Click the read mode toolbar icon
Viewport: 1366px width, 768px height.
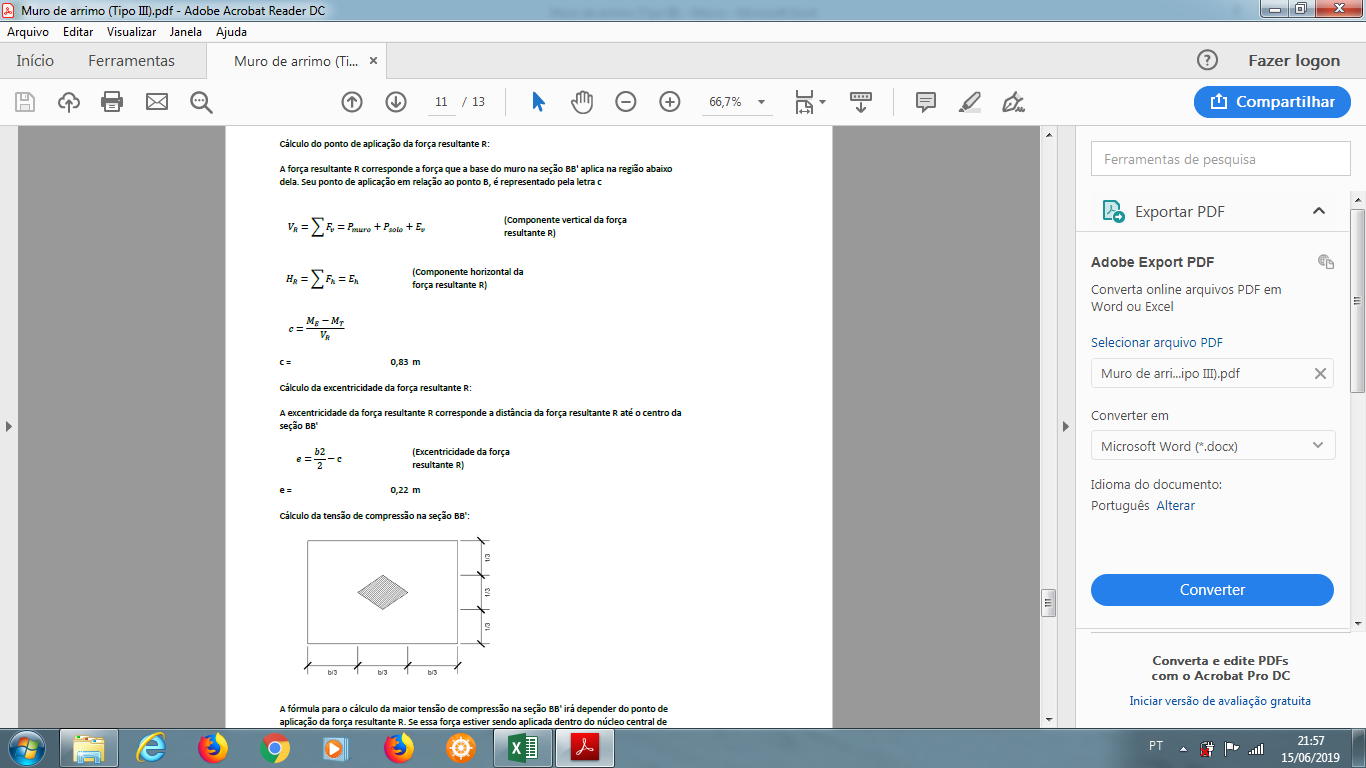[x=861, y=101]
